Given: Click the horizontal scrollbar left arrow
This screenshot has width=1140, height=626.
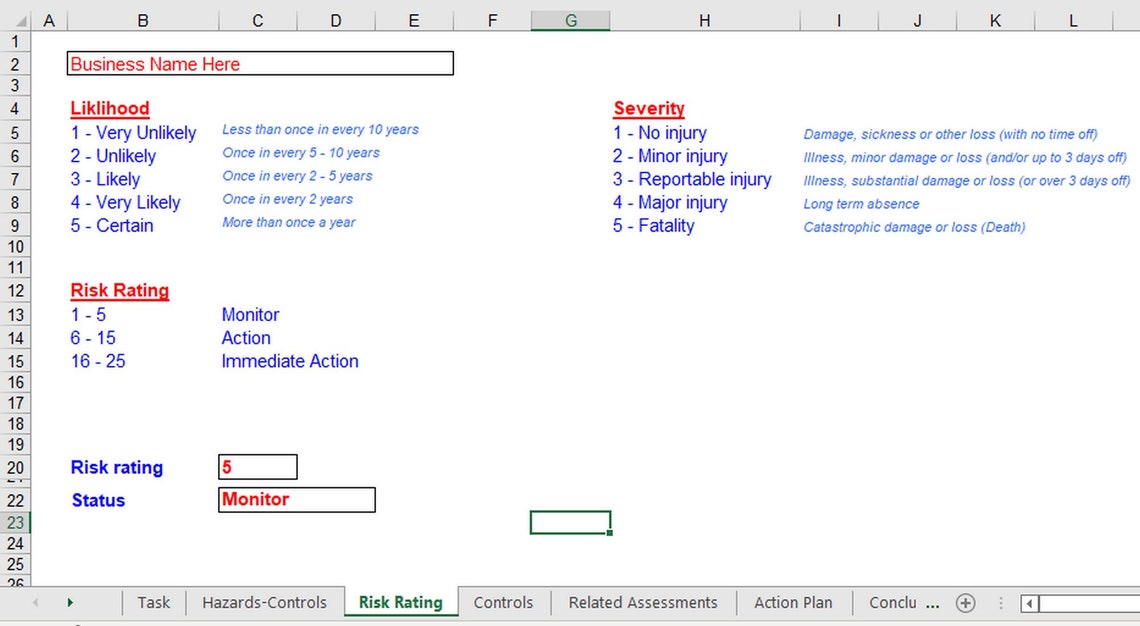Looking at the screenshot, I should (1029, 603).
